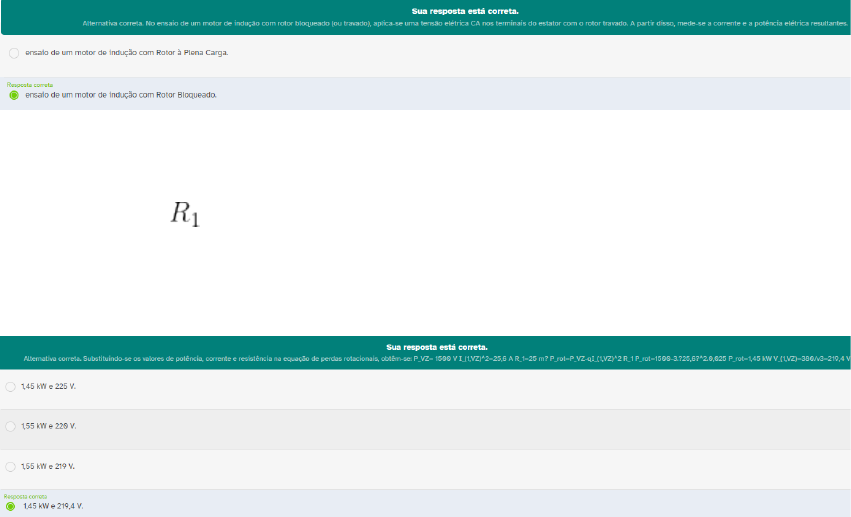The width and height of the screenshot is (851, 517).
Task: Choose the '1,55 kW e 229 V.' radio button
Action: 11,426
